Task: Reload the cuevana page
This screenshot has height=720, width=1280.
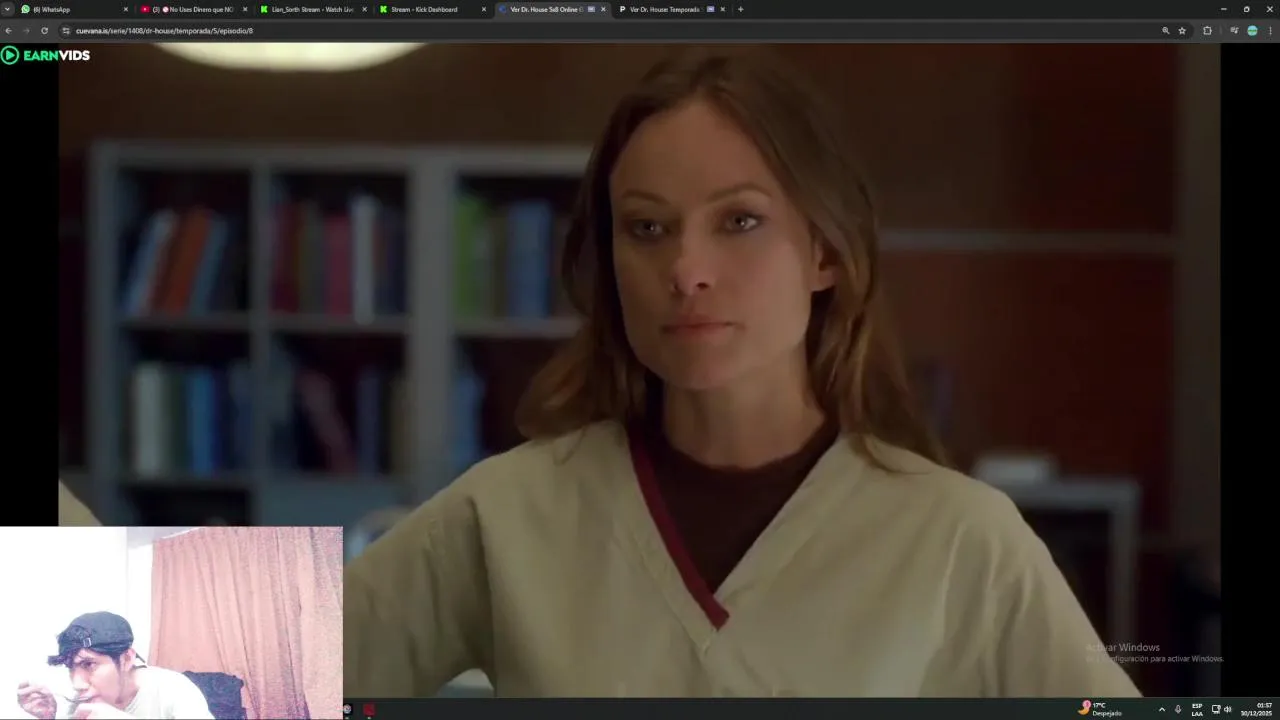Action: point(44,31)
